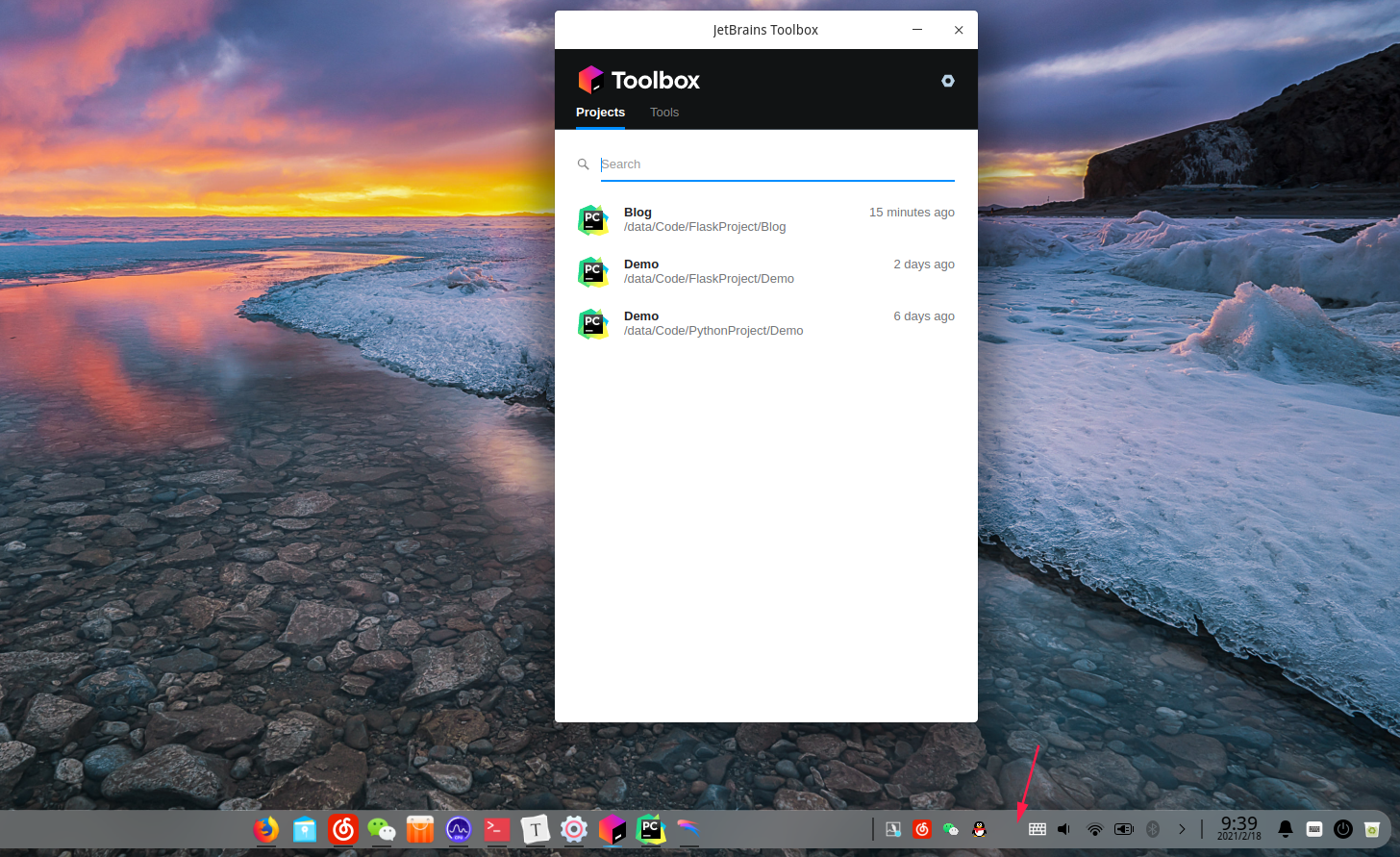Image resolution: width=1400 pixels, height=857 pixels.
Task: Click the volume speaker tray icon
Action: coord(1064,829)
